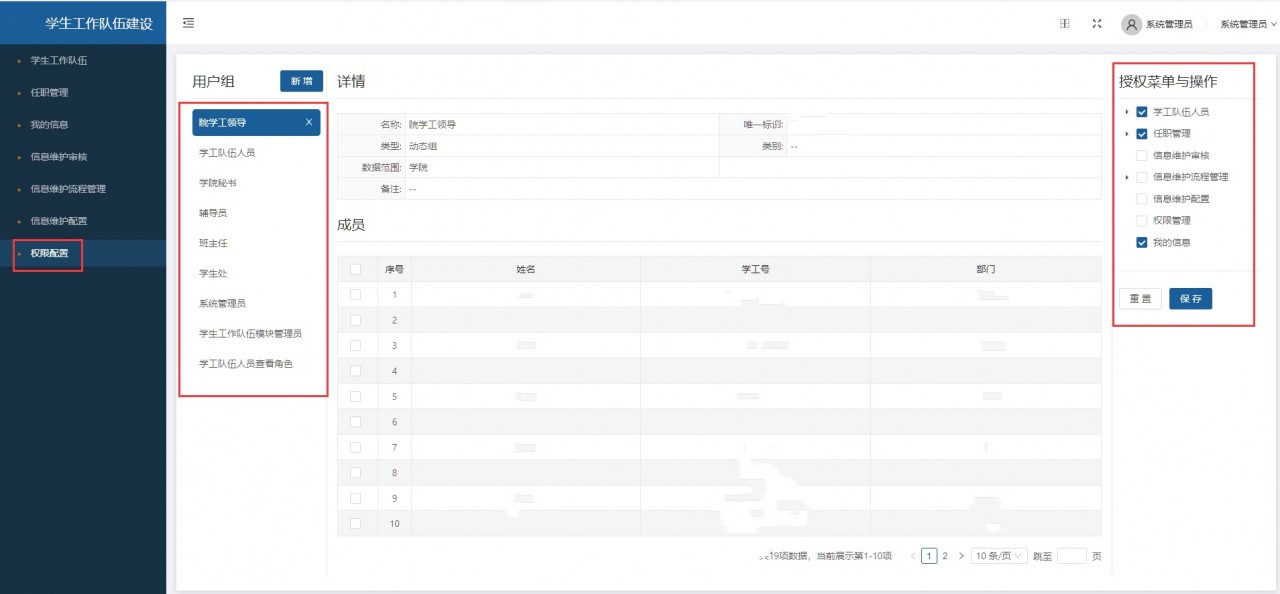Open 任职管理 in the left sidebar

[x=49, y=93]
